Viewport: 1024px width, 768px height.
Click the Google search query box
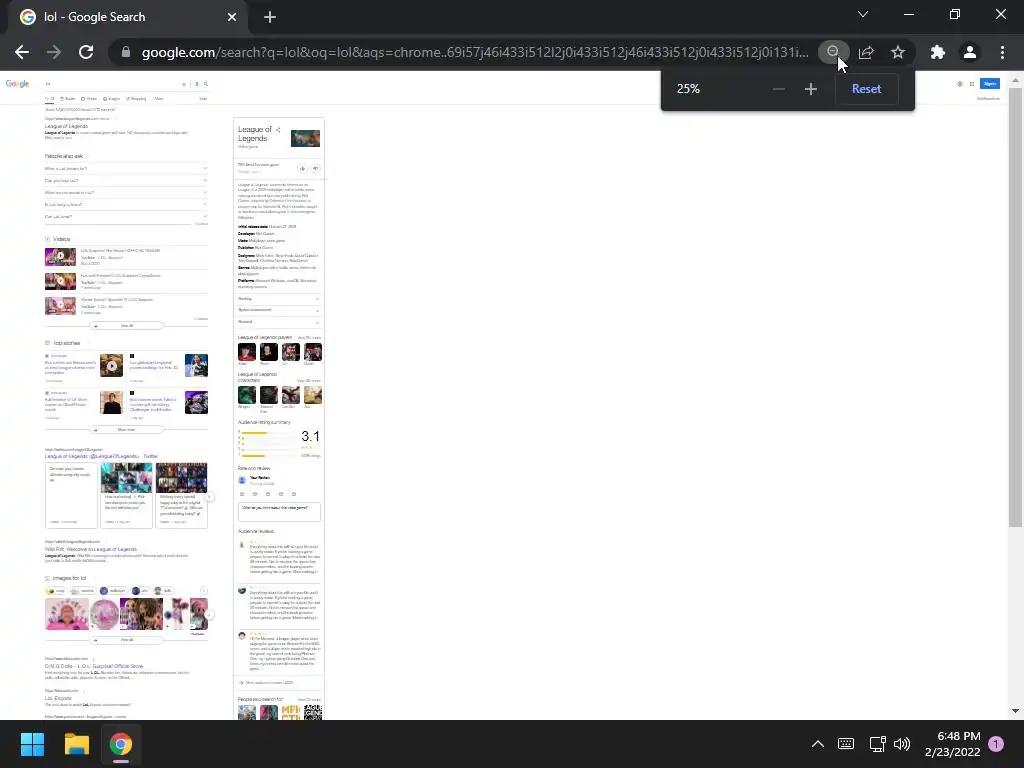click(x=112, y=84)
